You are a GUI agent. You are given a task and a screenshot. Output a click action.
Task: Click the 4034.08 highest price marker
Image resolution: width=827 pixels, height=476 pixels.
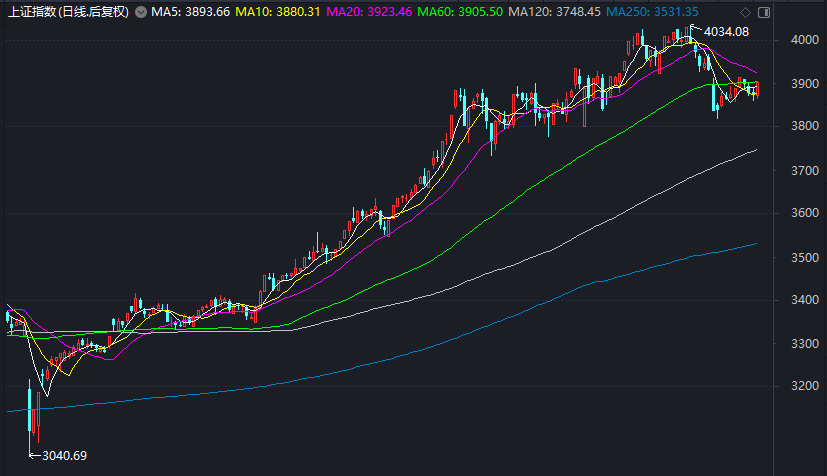click(726, 32)
